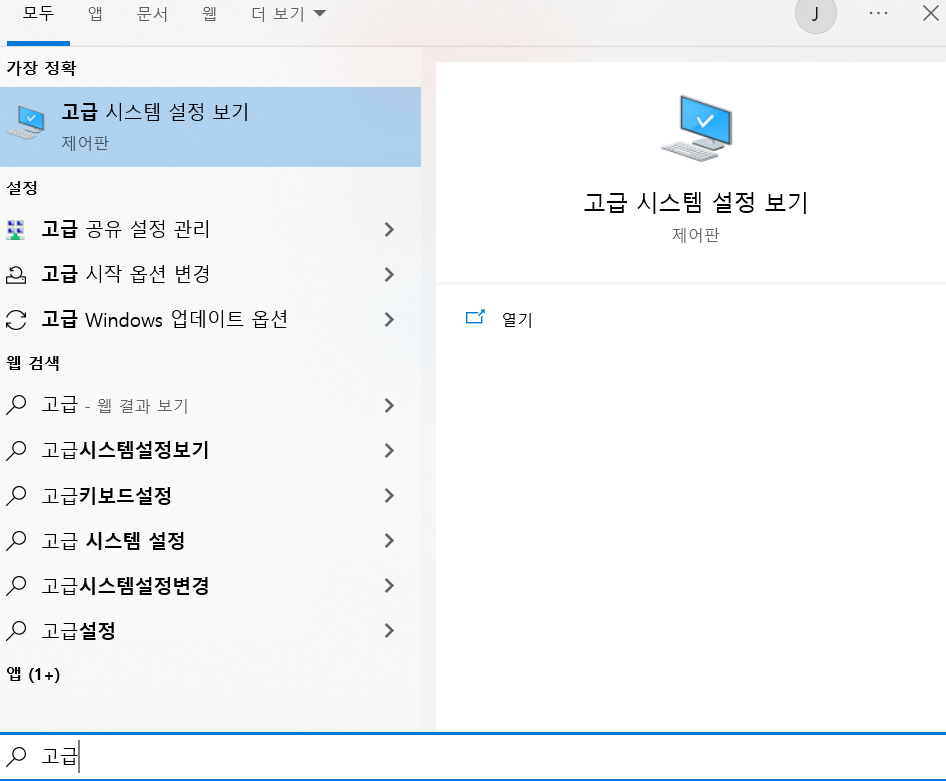This screenshot has width=946, height=781.
Task: Select 고급 시스템 설정 web suggestion
Action: pyautogui.click(x=210, y=541)
